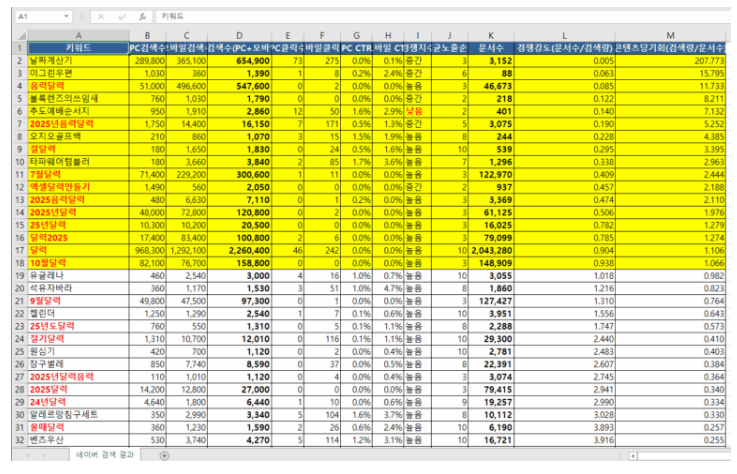This screenshot has width=737, height=474.
Task: Click mobile search count 1,292,100
Action: click(x=187, y=251)
